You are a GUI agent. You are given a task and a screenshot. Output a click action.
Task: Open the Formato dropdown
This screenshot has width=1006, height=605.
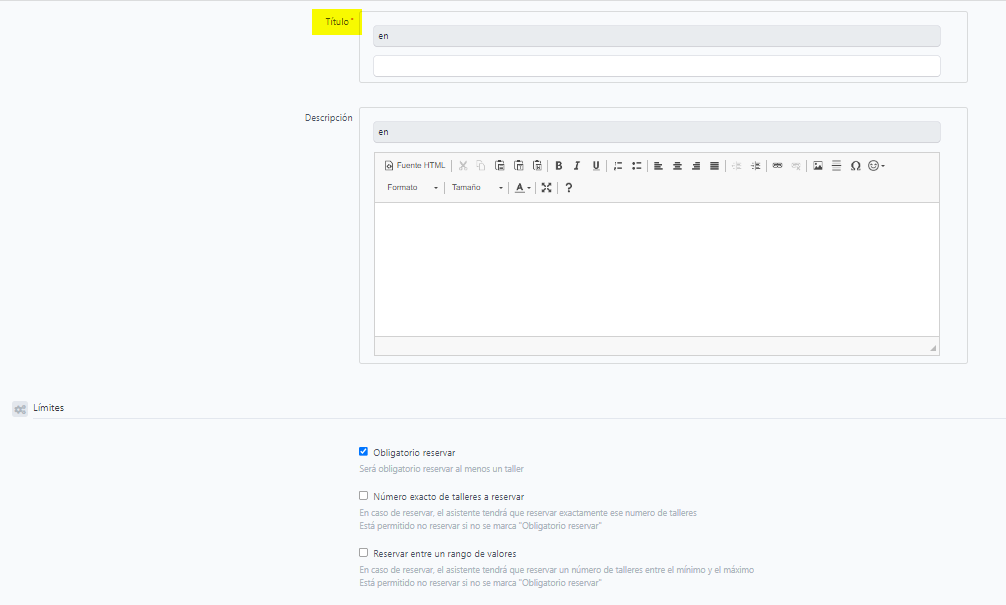pyautogui.click(x=412, y=187)
